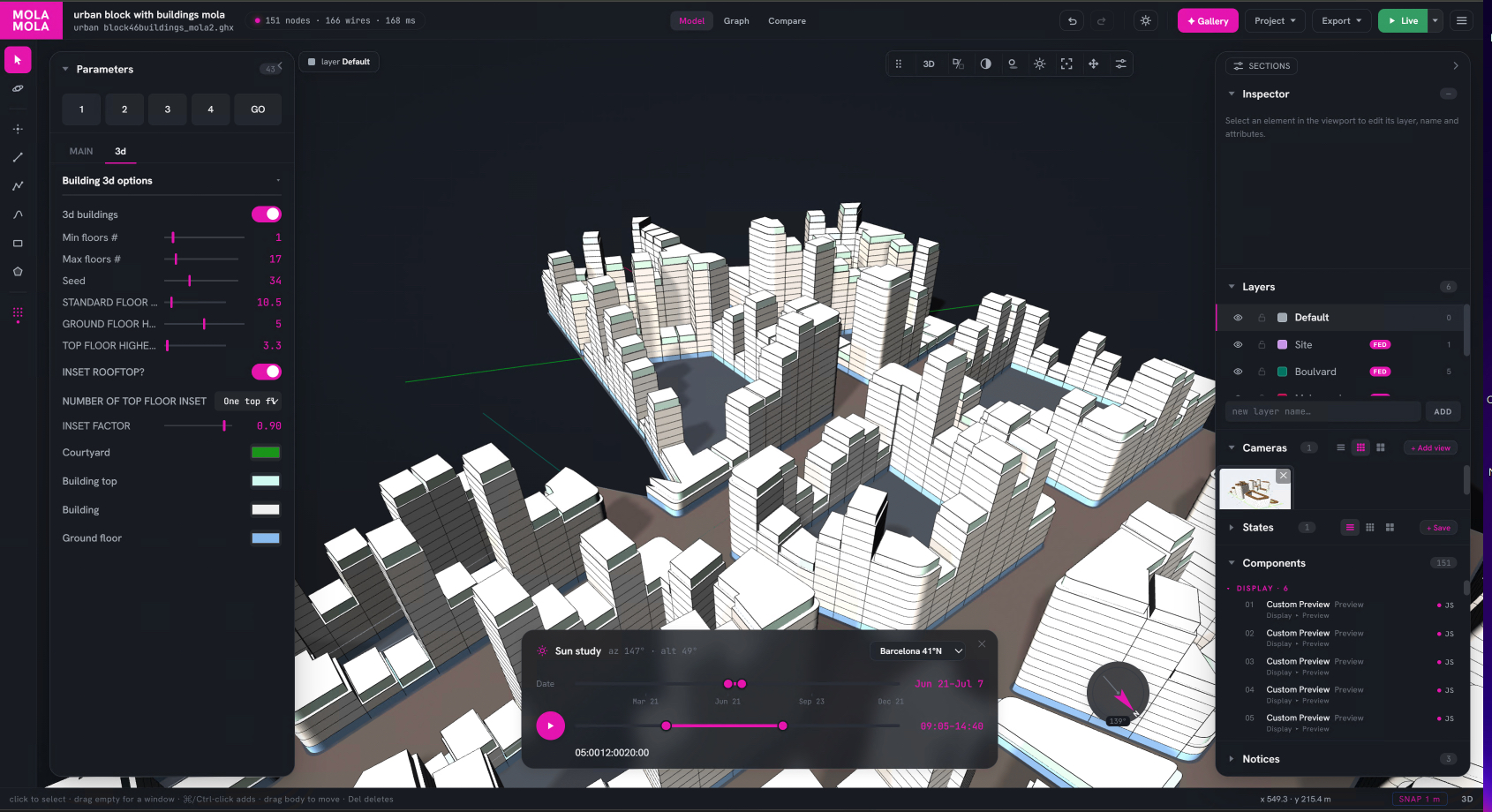The image size is (1492, 812).
Task: Switch viewport to 3D mode button
Action: click(929, 64)
